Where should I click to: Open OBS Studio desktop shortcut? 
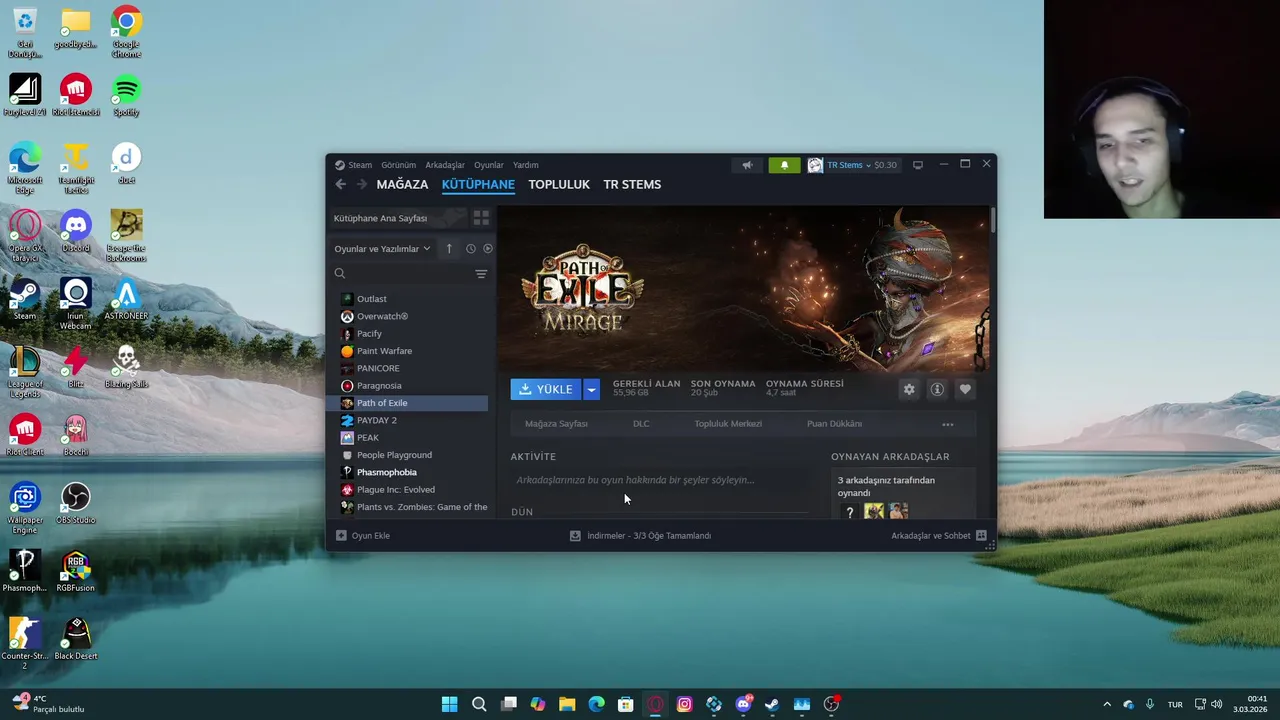tap(75, 504)
